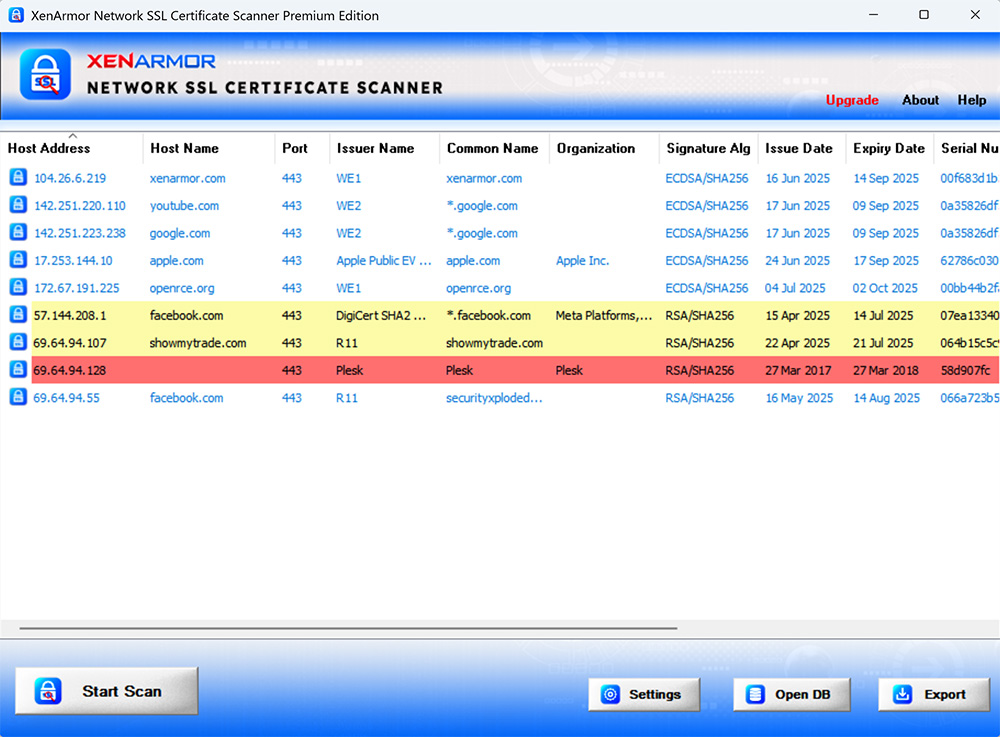Click the lock icon for 142.251.220.110 row

pyautogui.click(x=18, y=205)
